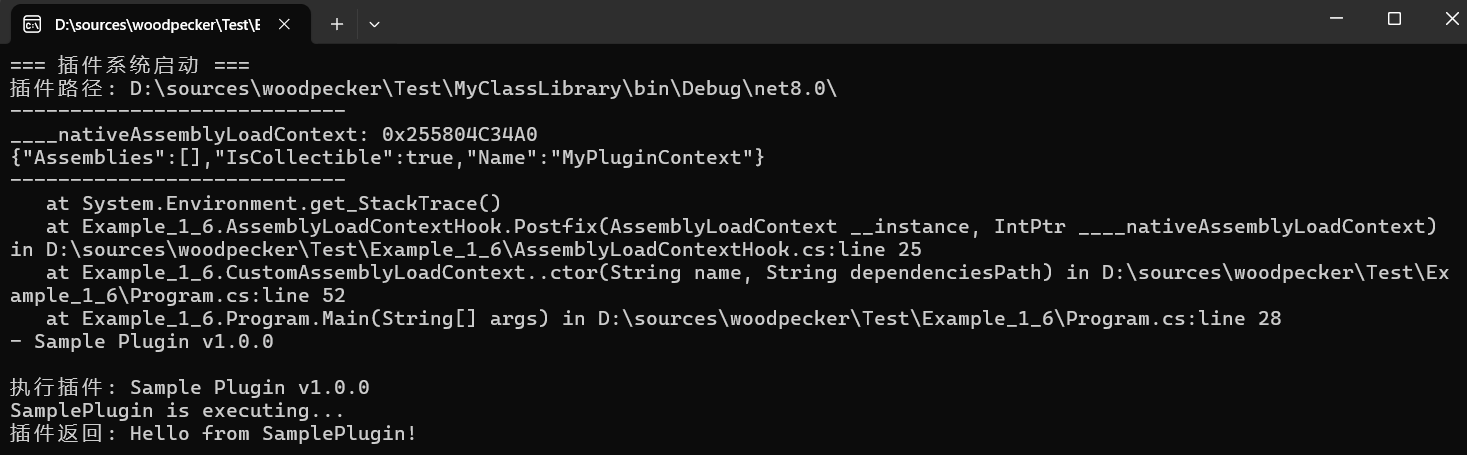Maximize the terminal window
Viewport: 1467px width, 455px height.
click(x=1394, y=18)
